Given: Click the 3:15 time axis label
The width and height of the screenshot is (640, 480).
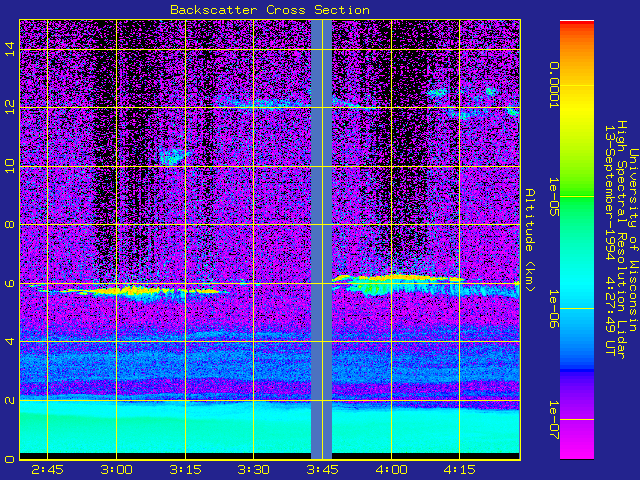Looking at the screenshot, I should 185,470.
